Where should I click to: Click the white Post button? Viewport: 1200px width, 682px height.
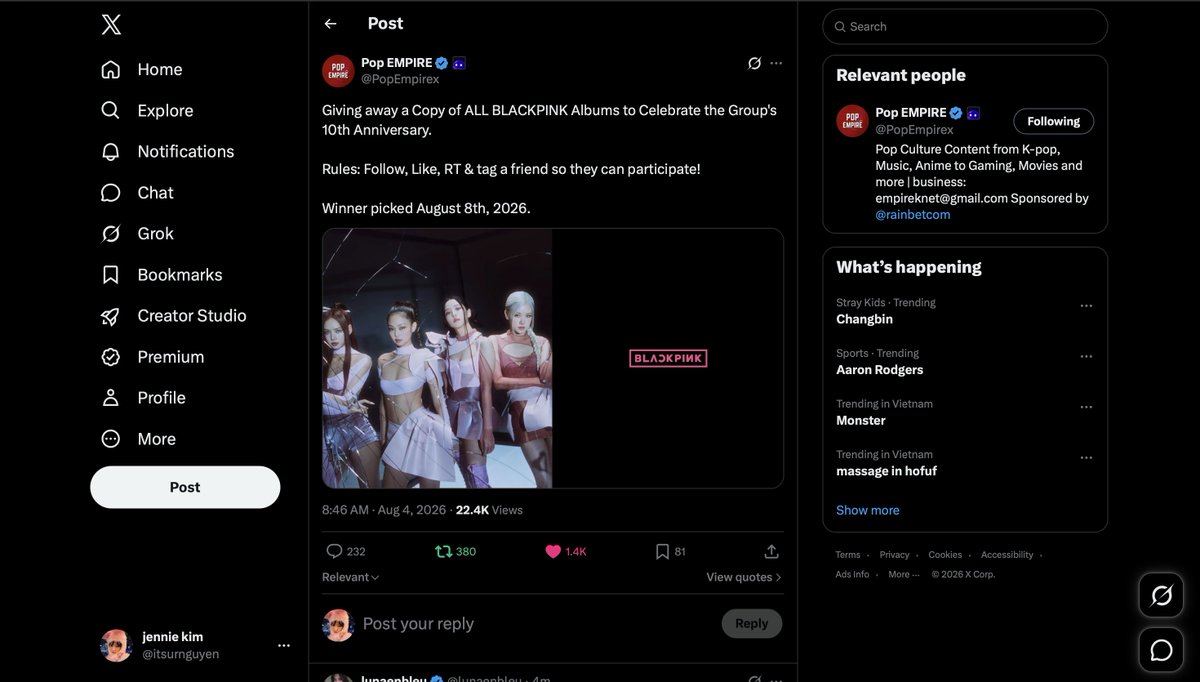[185, 487]
